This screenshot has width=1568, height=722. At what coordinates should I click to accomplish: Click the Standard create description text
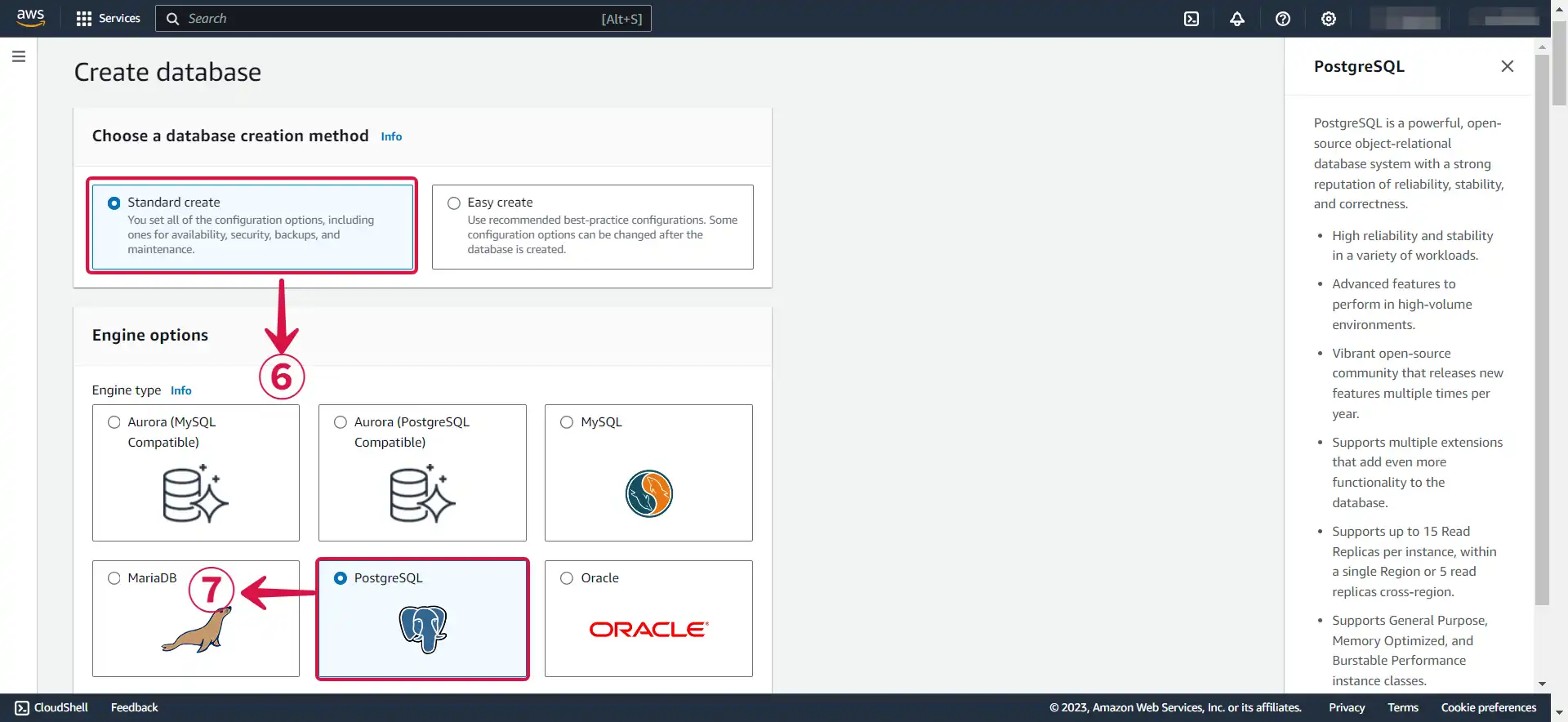(x=251, y=234)
